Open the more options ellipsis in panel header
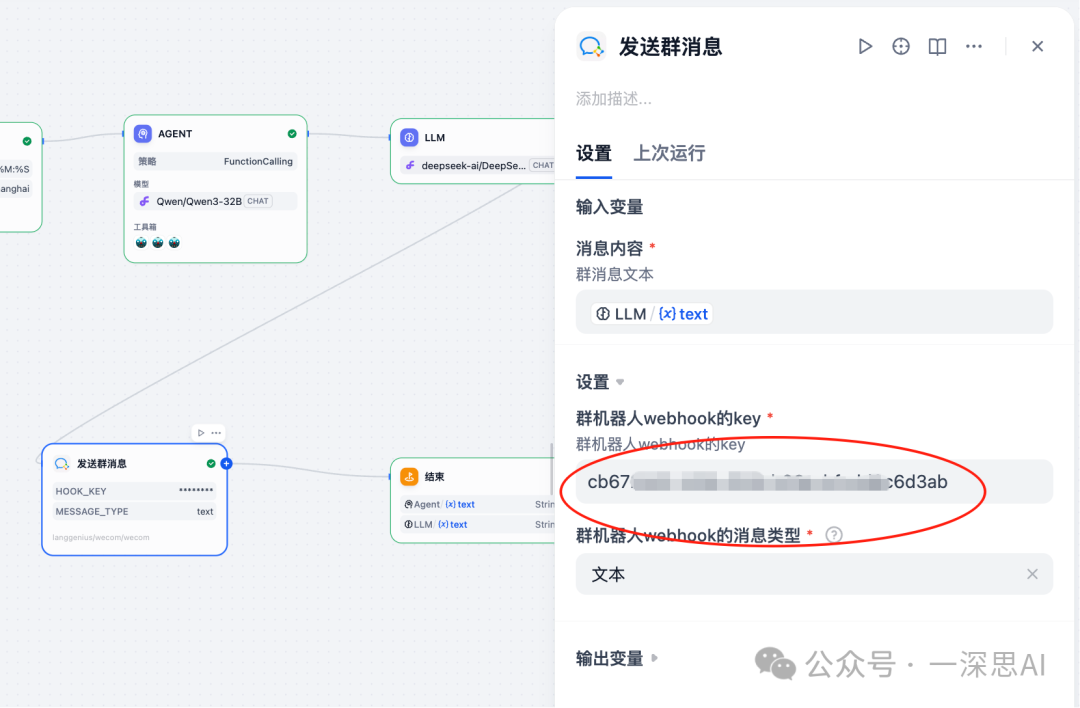1080x708 pixels. [974, 46]
